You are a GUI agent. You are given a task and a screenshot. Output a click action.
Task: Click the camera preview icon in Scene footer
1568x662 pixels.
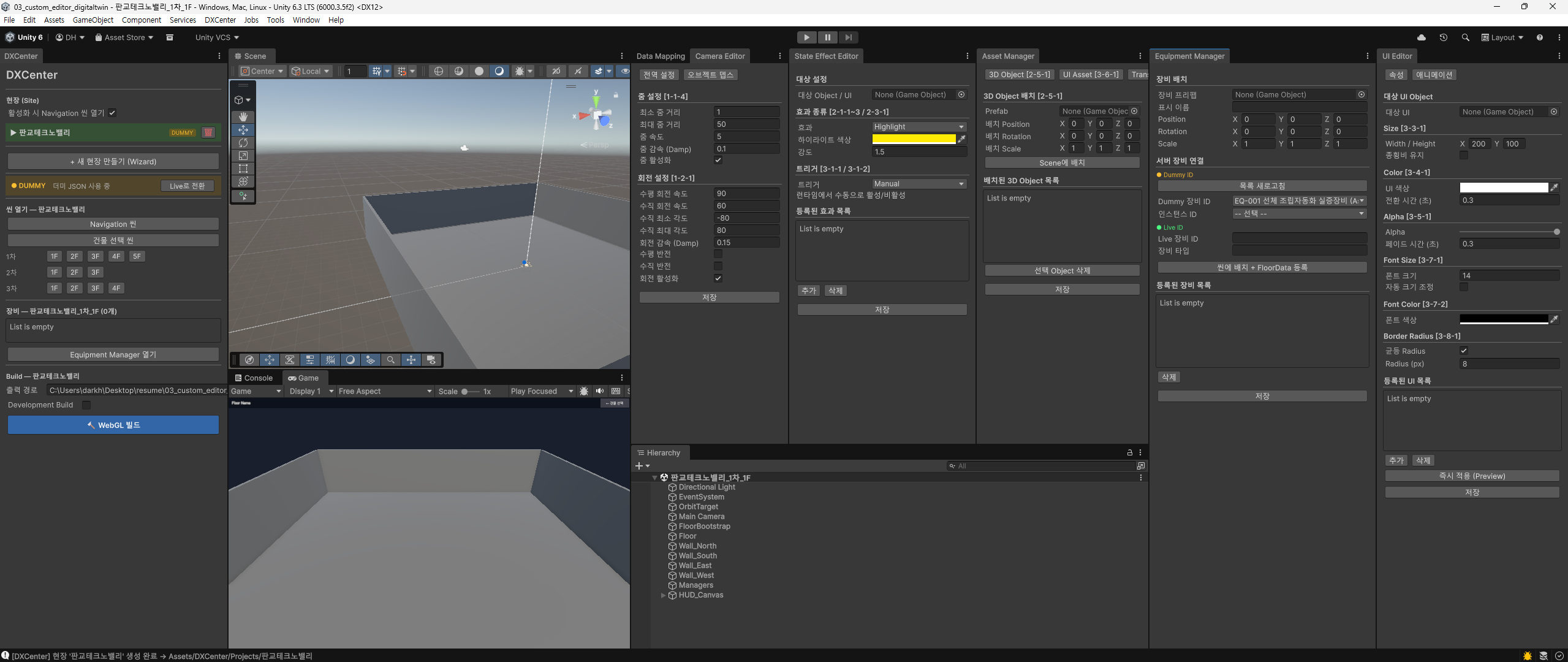pyautogui.click(x=431, y=360)
